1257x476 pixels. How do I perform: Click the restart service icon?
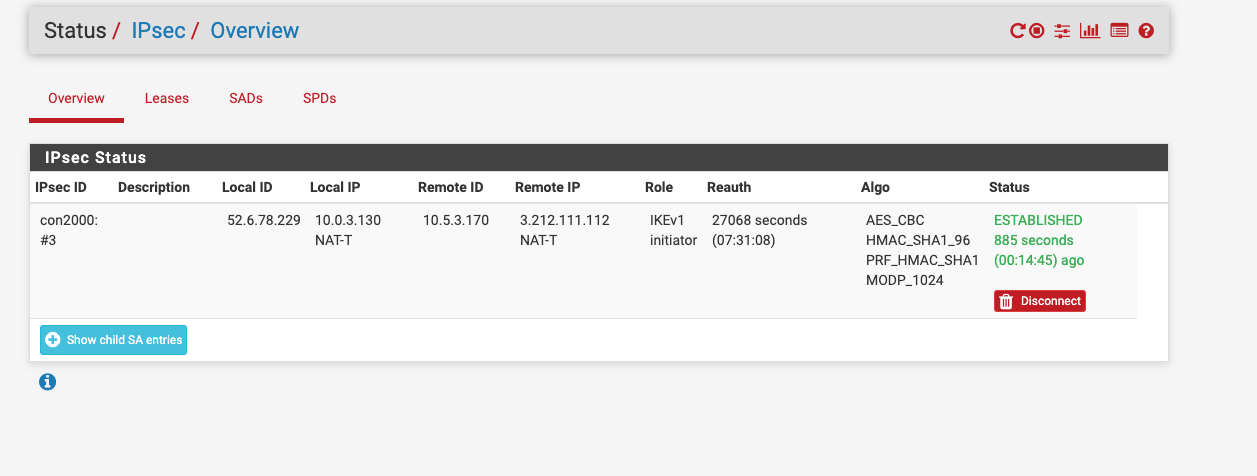(x=1017, y=31)
